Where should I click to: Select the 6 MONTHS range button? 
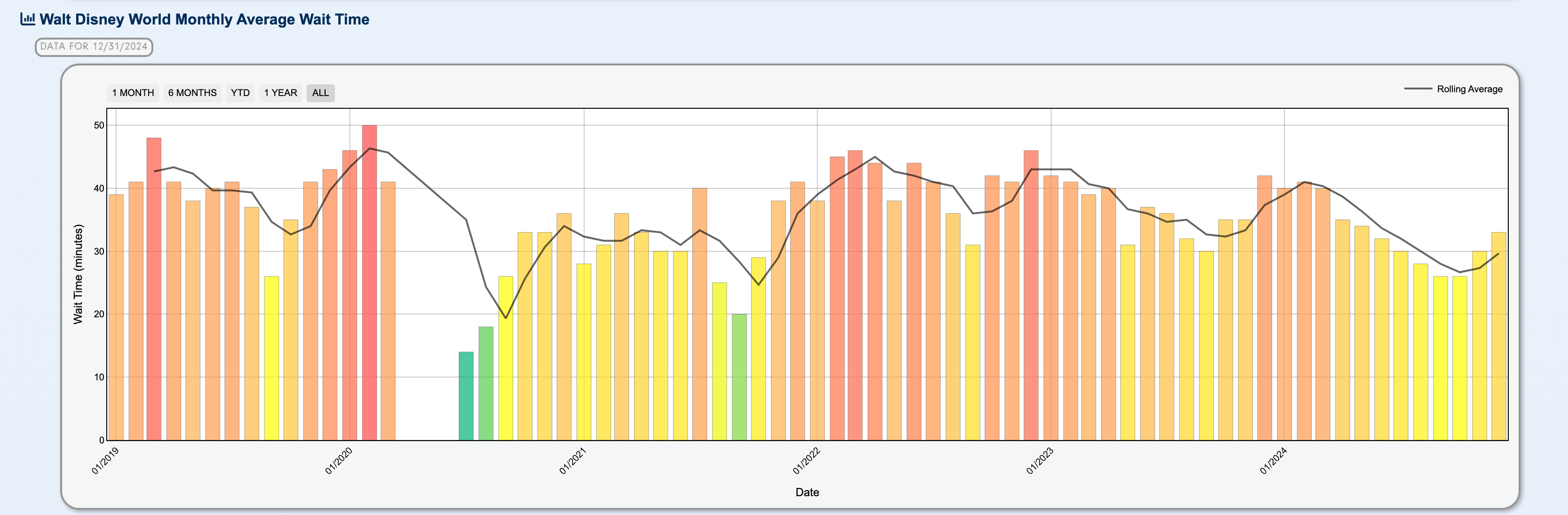coord(192,93)
